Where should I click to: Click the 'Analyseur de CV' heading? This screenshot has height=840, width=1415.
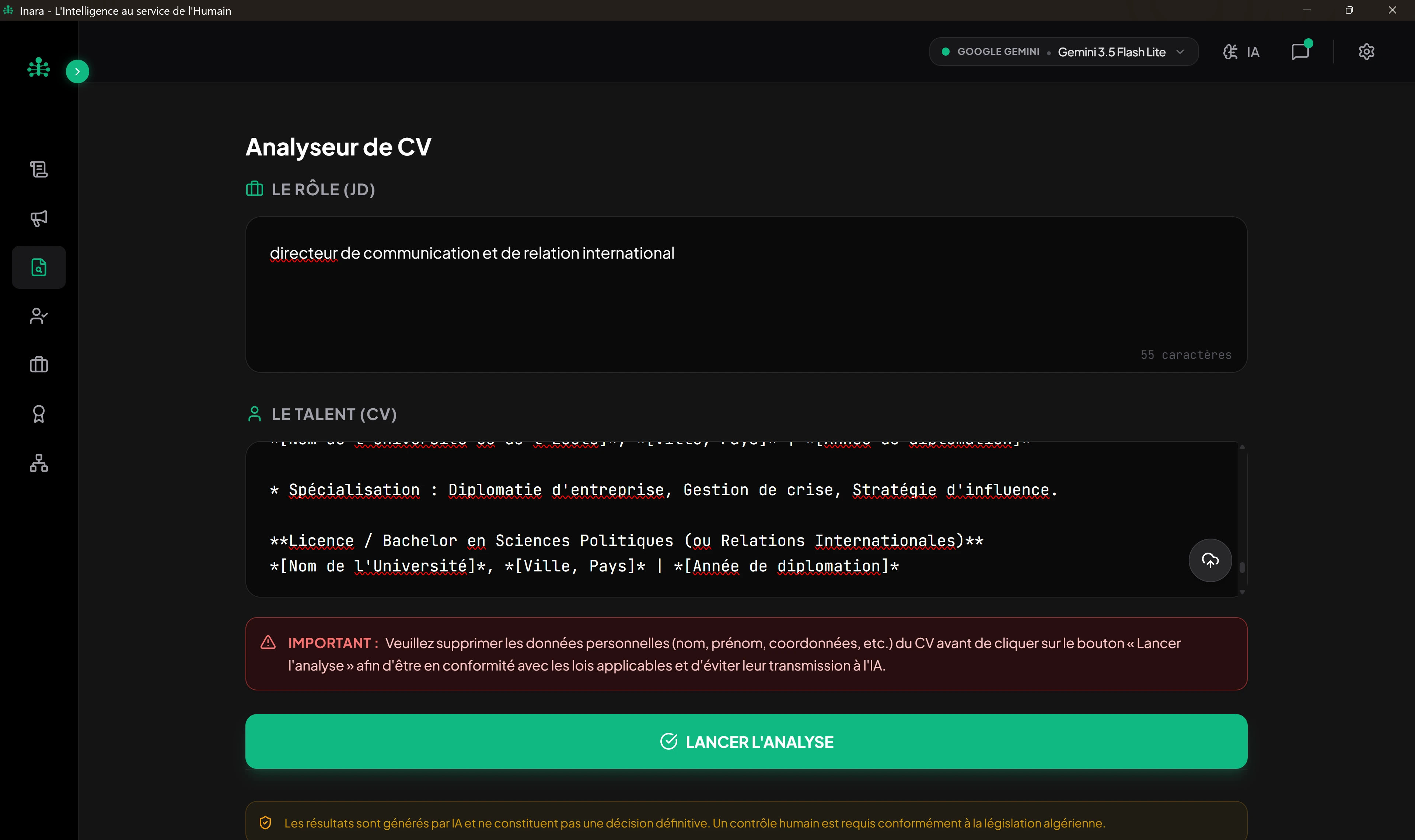339,147
